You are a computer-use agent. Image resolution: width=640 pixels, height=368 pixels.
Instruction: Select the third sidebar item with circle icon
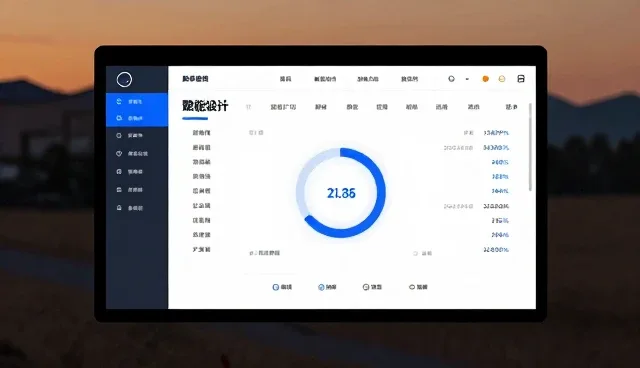coord(129,135)
